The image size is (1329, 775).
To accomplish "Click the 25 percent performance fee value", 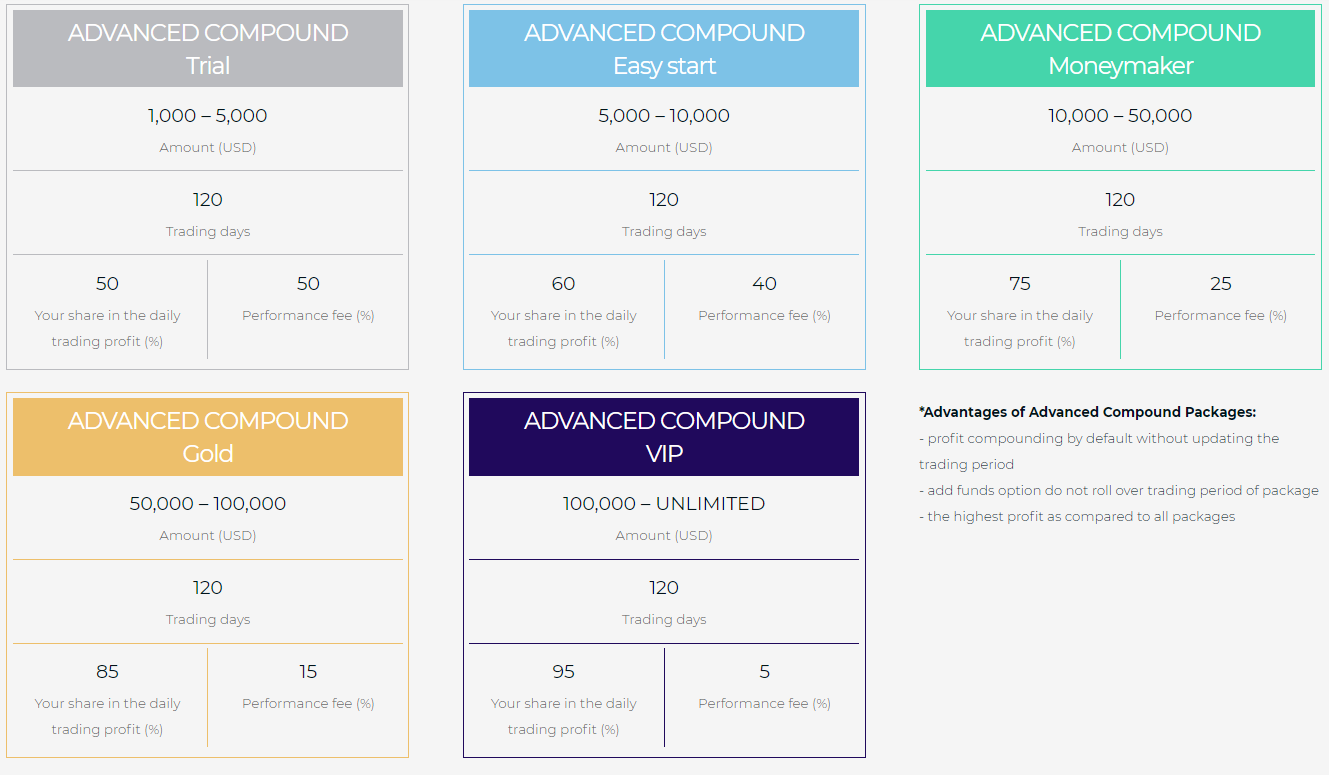I will pos(1220,284).
